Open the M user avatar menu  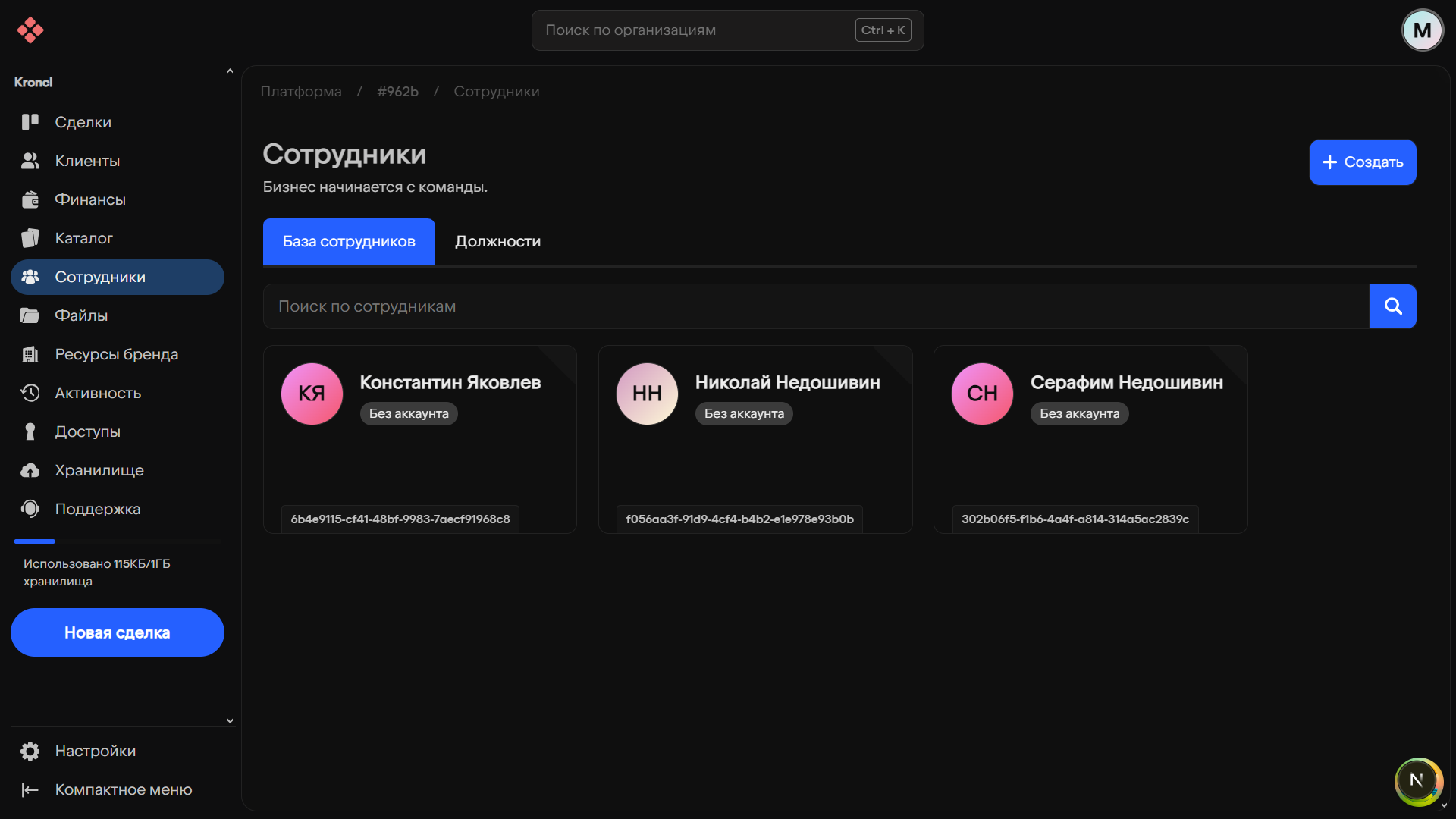(1422, 30)
